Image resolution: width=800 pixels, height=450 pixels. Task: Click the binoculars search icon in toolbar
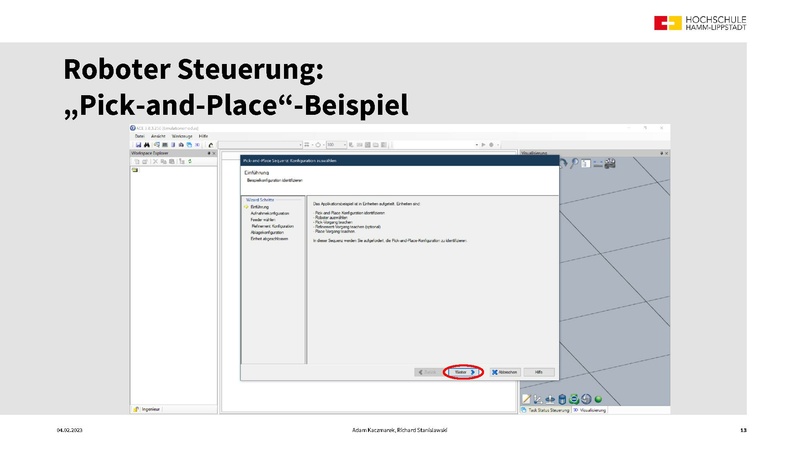[x=146, y=144]
